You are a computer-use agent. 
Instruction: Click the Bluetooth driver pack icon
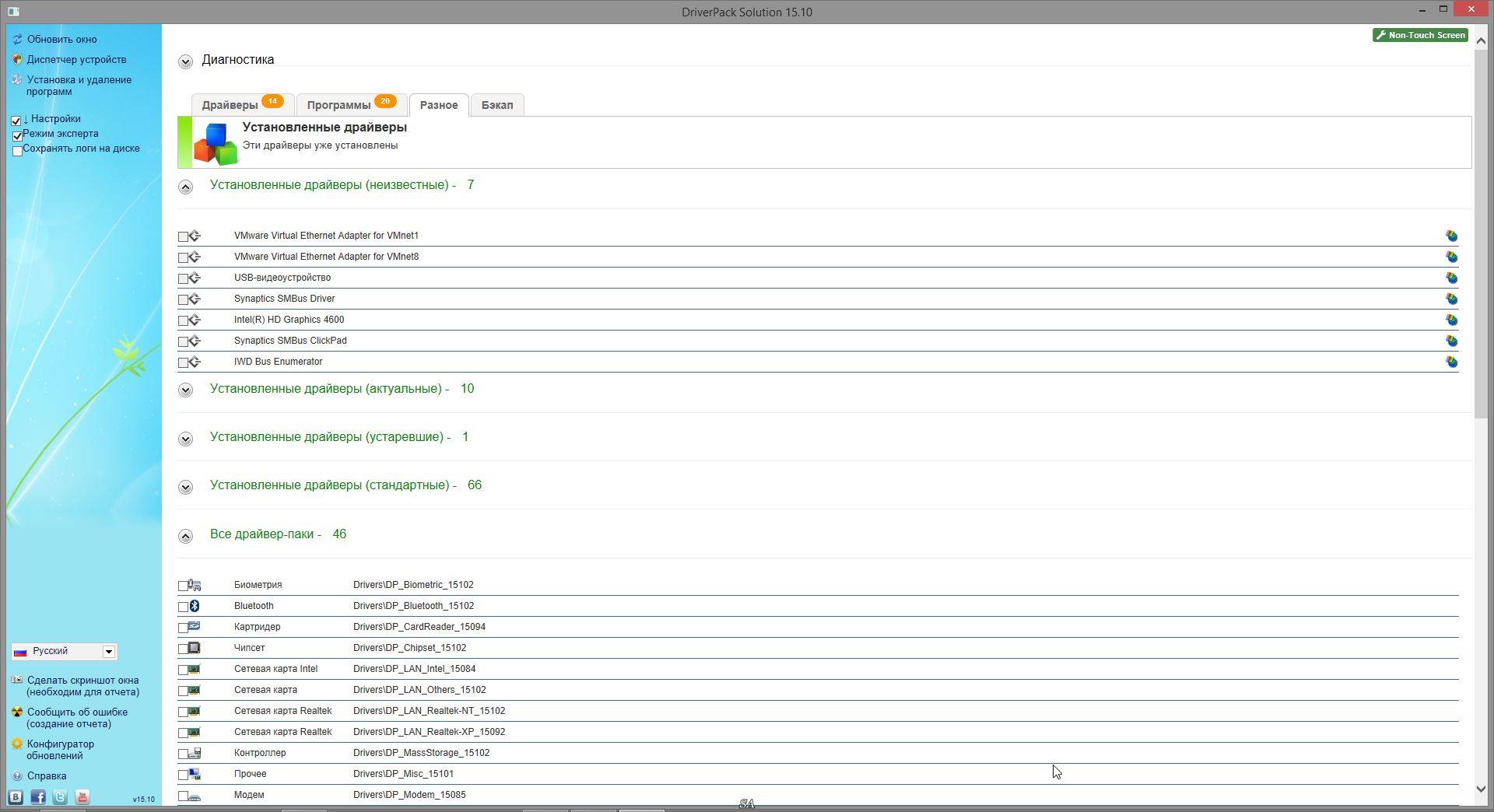coord(195,606)
